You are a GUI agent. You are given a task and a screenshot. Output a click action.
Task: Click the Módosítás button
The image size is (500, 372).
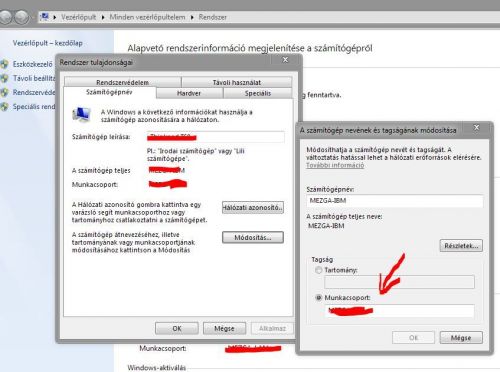pyautogui.click(x=253, y=237)
